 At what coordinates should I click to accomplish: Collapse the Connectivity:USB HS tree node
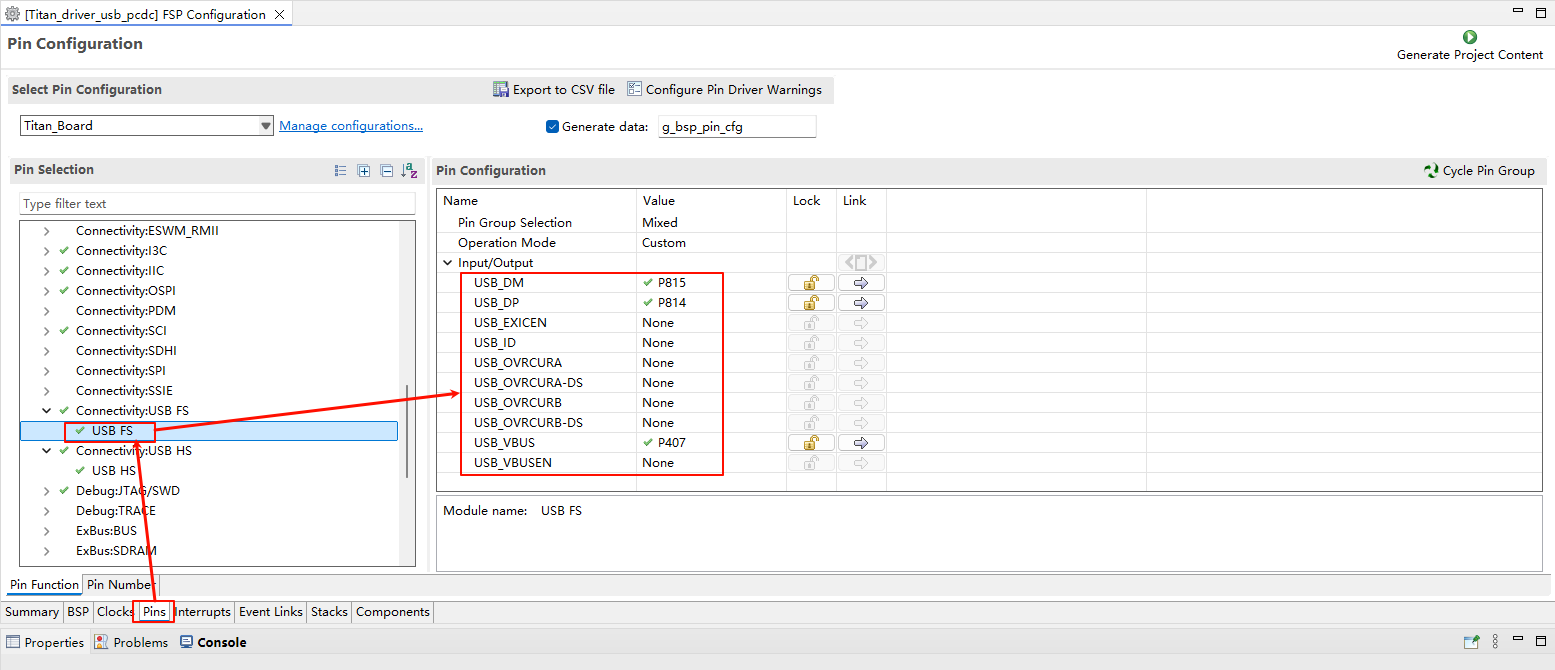click(x=46, y=451)
